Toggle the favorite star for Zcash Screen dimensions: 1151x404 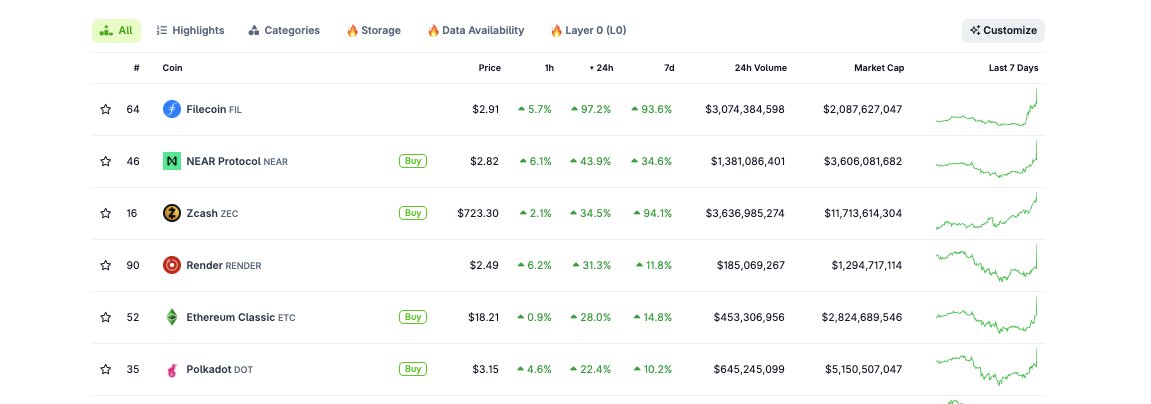tap(106, 213)
